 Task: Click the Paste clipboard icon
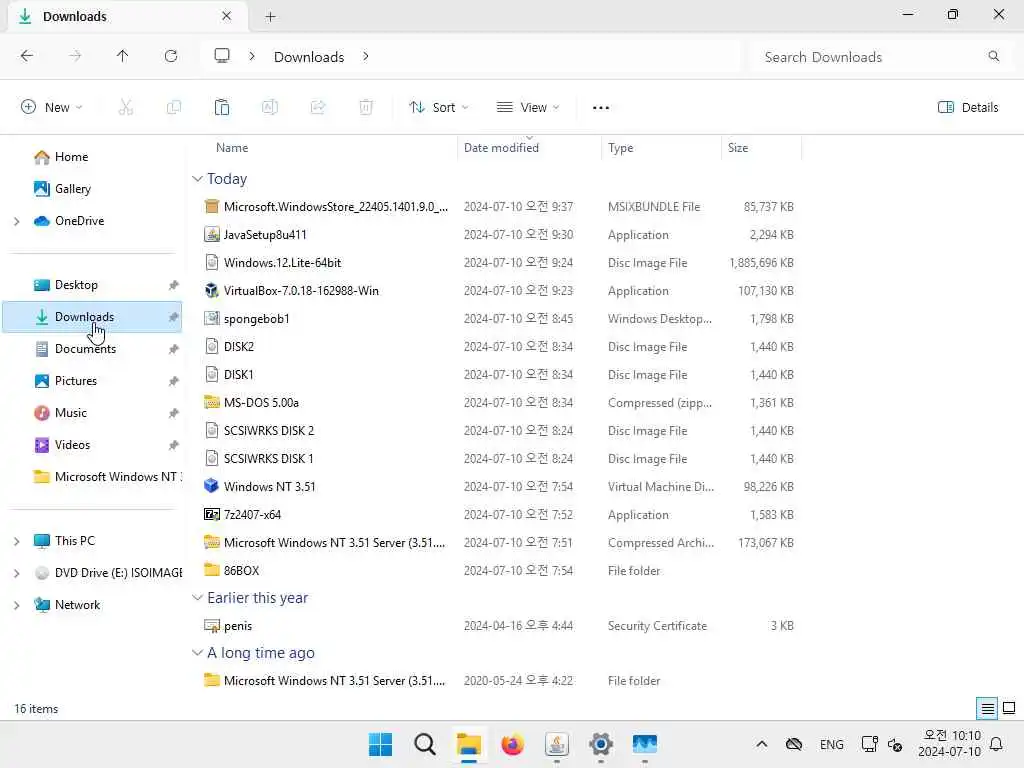click(222, 107)
